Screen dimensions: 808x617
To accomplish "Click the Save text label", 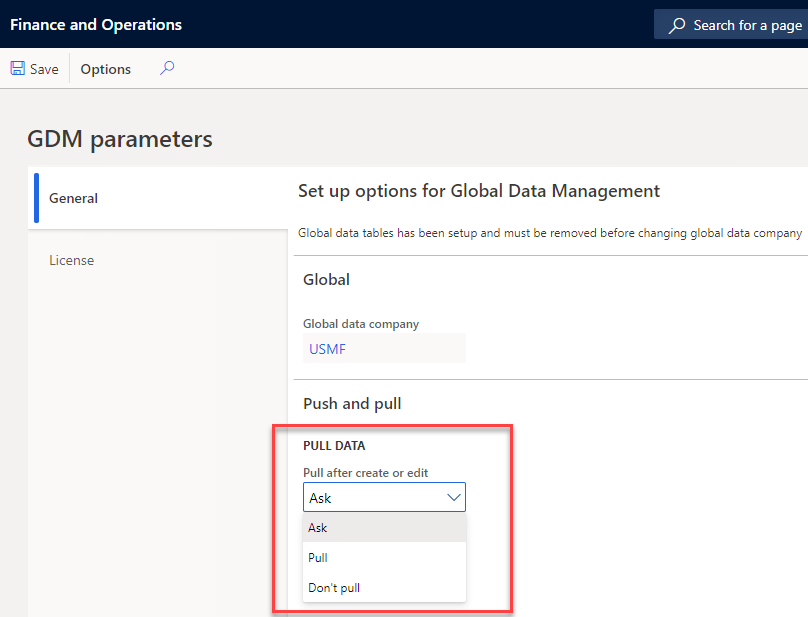I will pos(44,68).
